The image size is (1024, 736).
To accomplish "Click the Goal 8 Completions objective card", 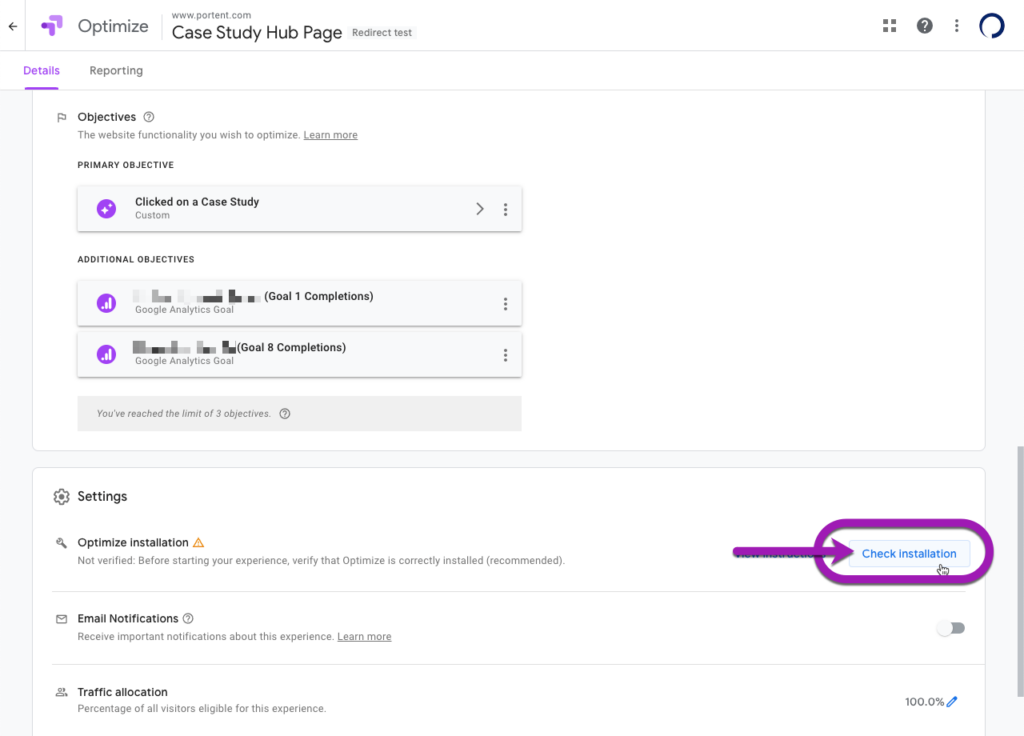I will pyautogui.click(x=299, y=354).
